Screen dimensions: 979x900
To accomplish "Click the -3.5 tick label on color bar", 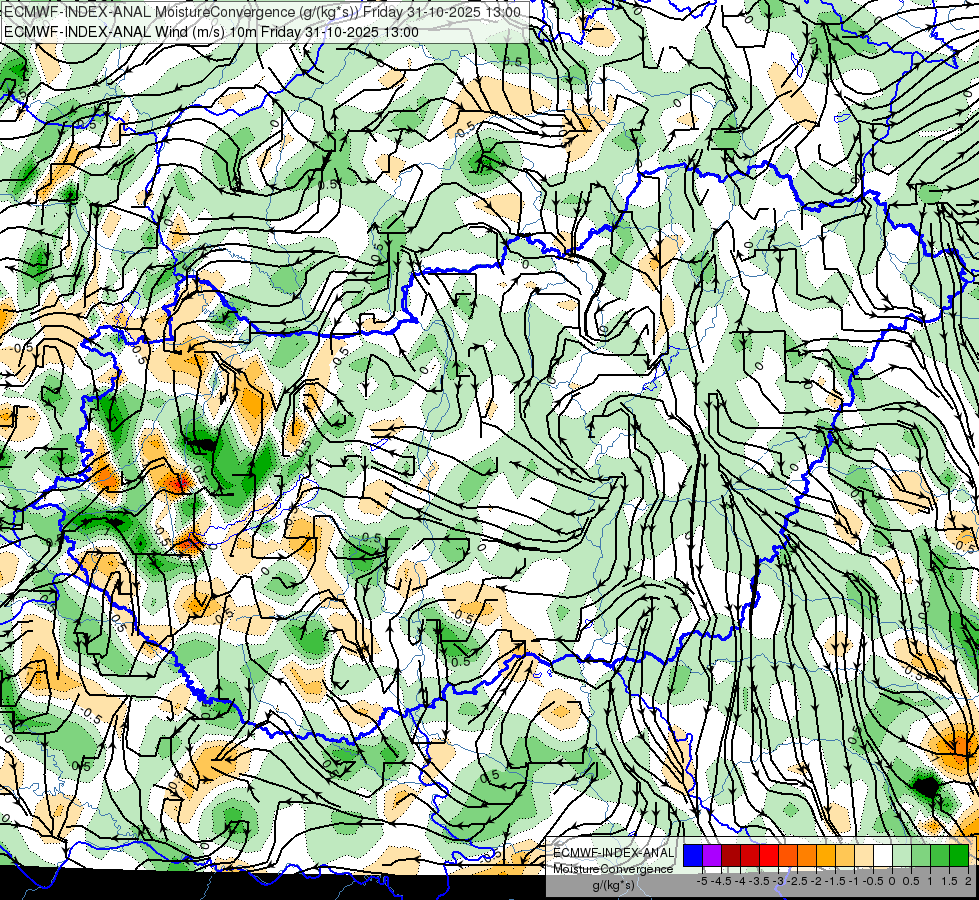I will coord(759,882).
